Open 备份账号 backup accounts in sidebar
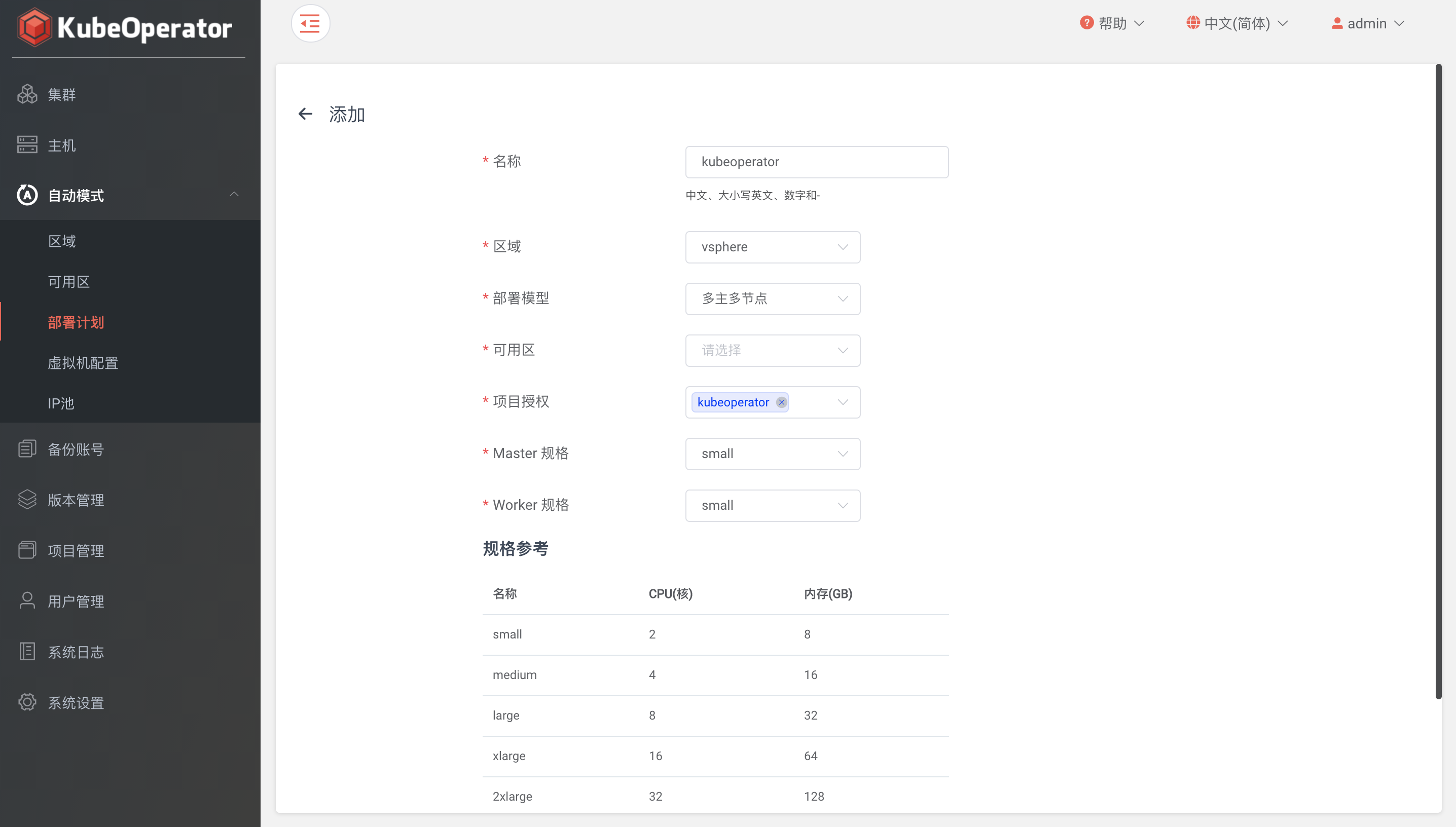This screenshot has height=827, width=1456. coord(76,449)
